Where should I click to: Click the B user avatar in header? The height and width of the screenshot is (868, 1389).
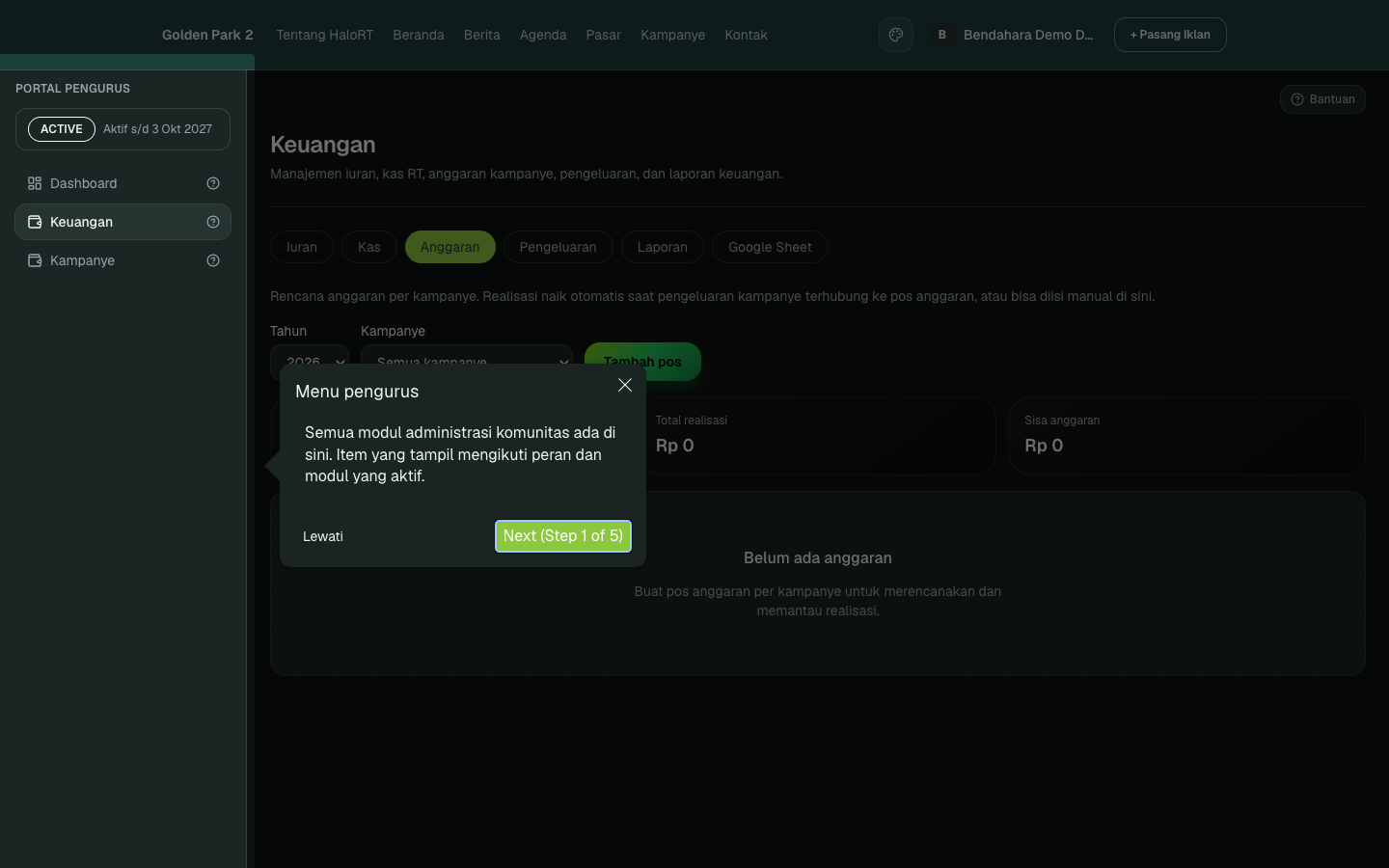coord(941,35)
